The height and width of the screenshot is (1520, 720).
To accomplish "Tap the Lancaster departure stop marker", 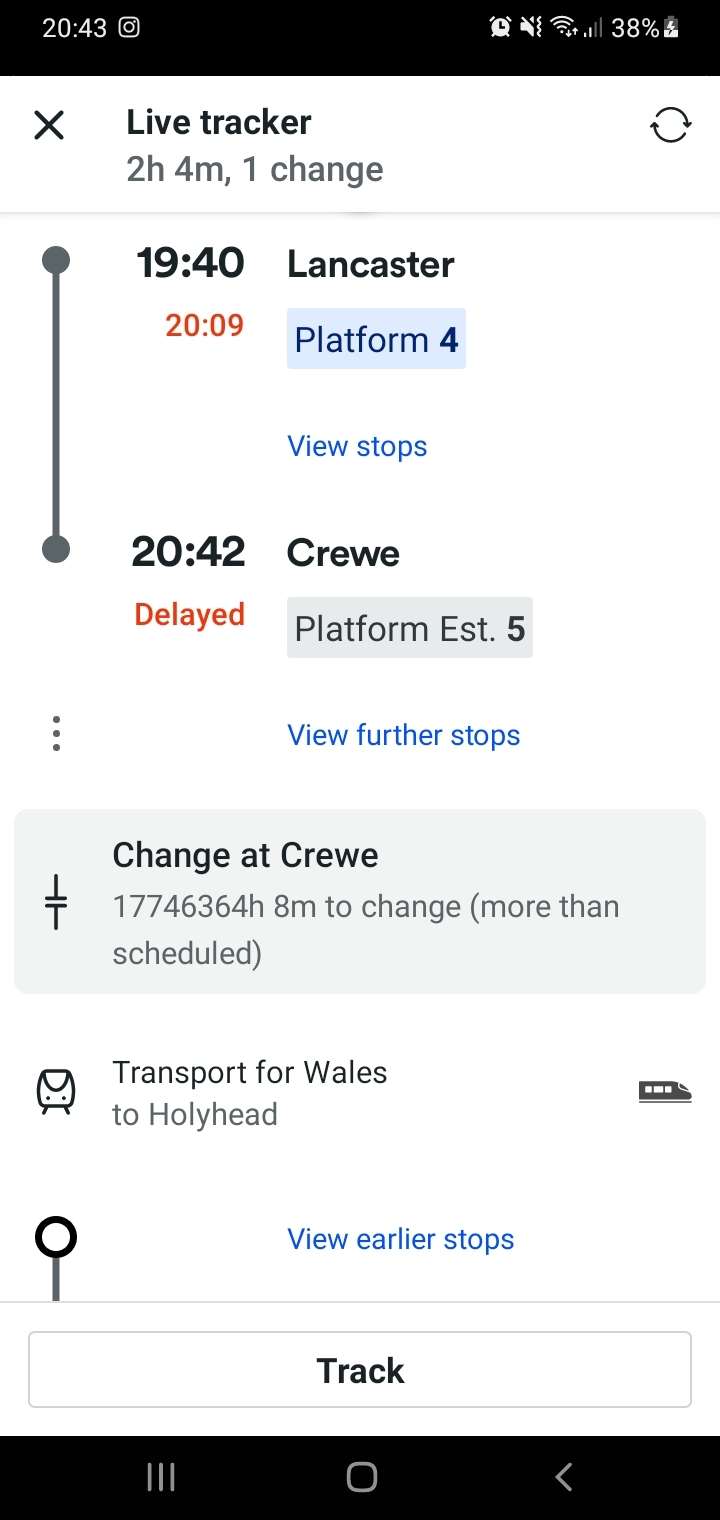I will (56, 261).
